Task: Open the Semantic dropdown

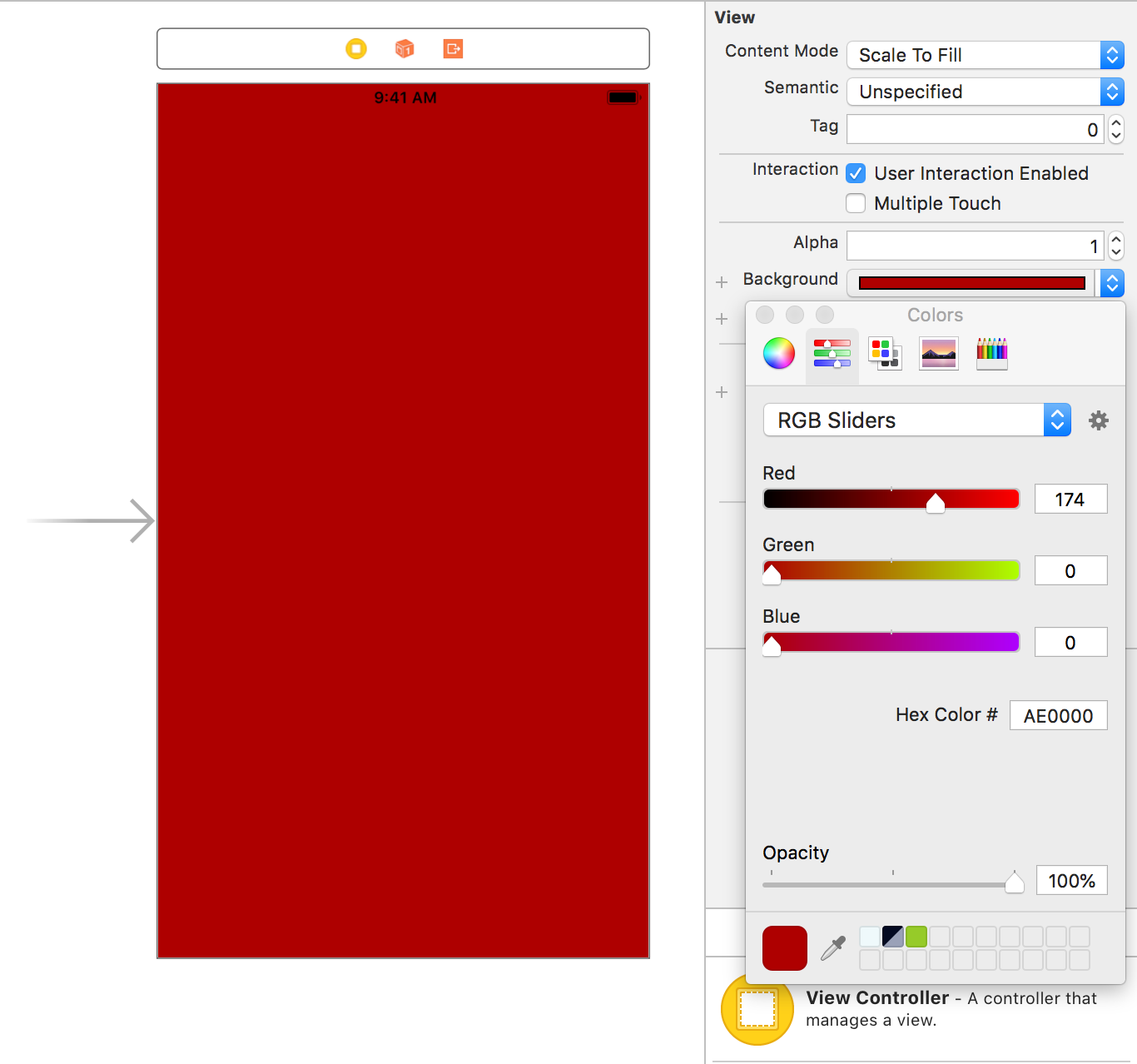Action: pyautogui.click(x=986, y=92)
